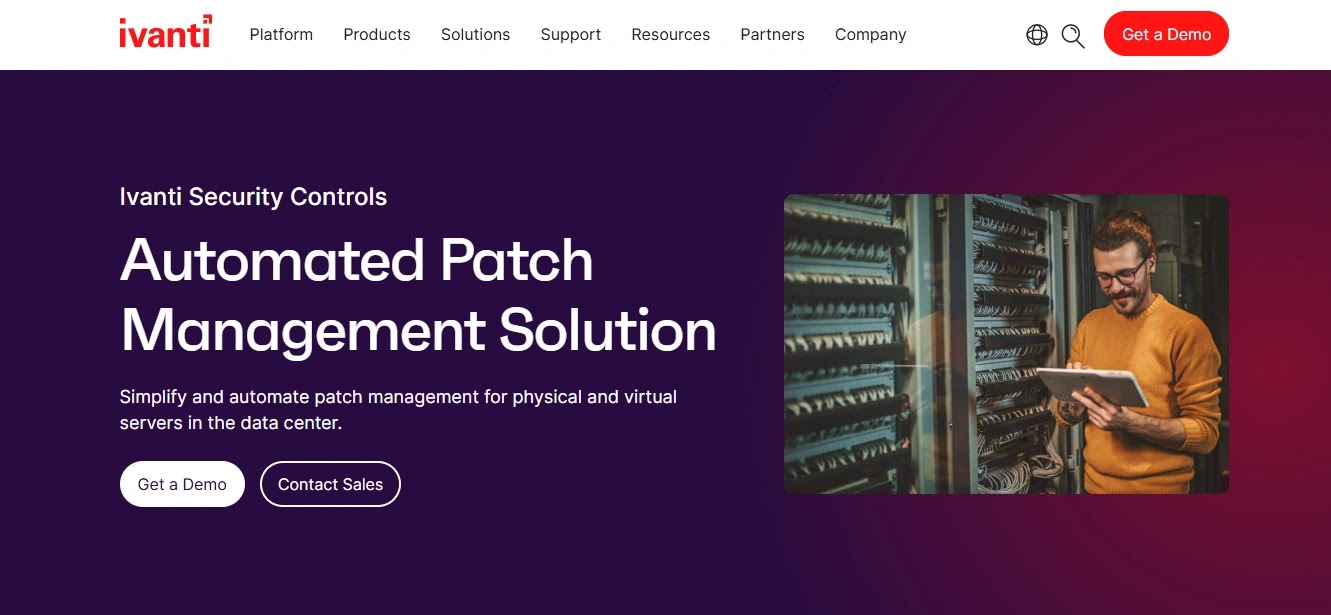Open the Support menu

[x=571, y=34]
